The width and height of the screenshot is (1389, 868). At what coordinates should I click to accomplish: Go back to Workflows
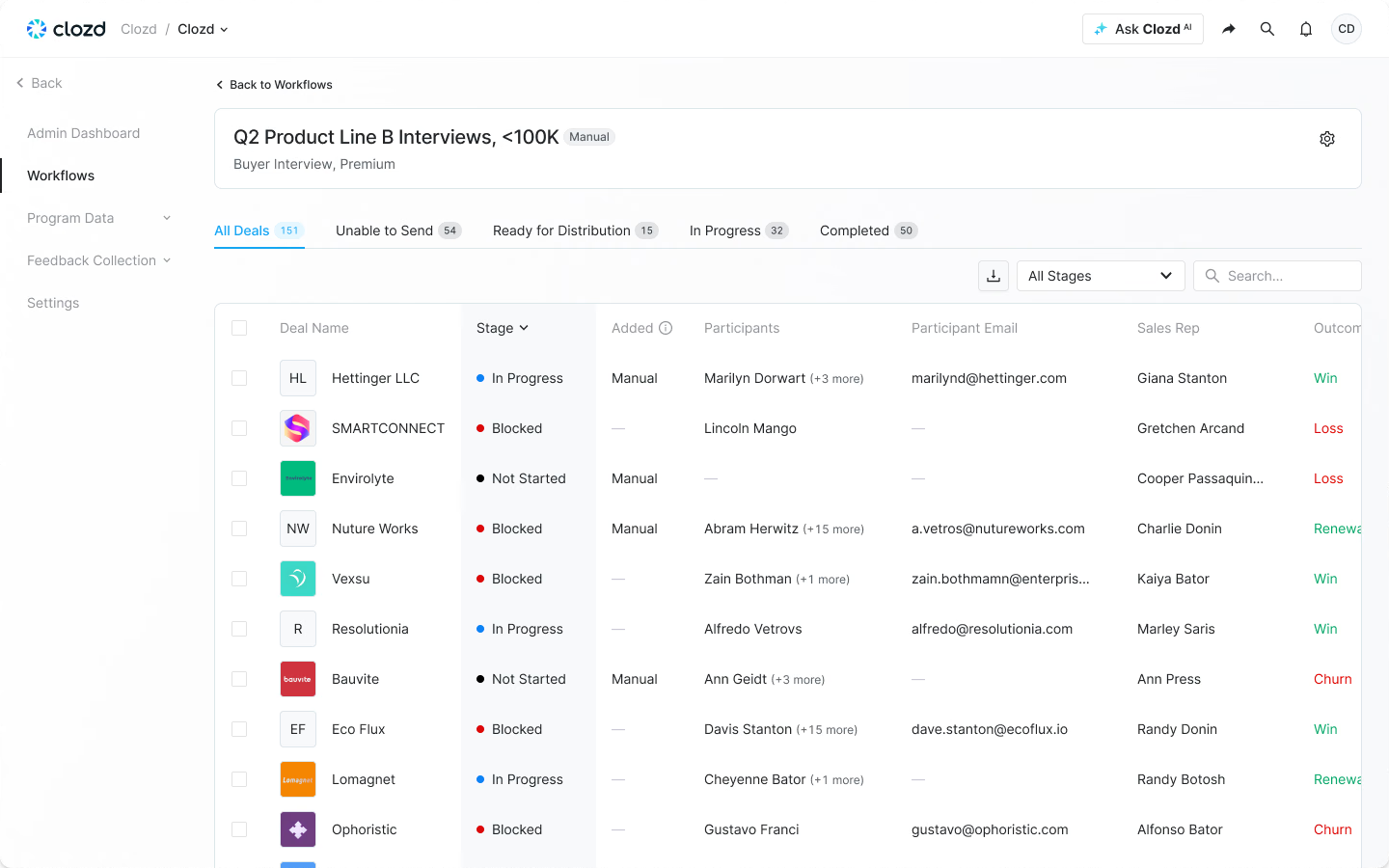(274, 85)
